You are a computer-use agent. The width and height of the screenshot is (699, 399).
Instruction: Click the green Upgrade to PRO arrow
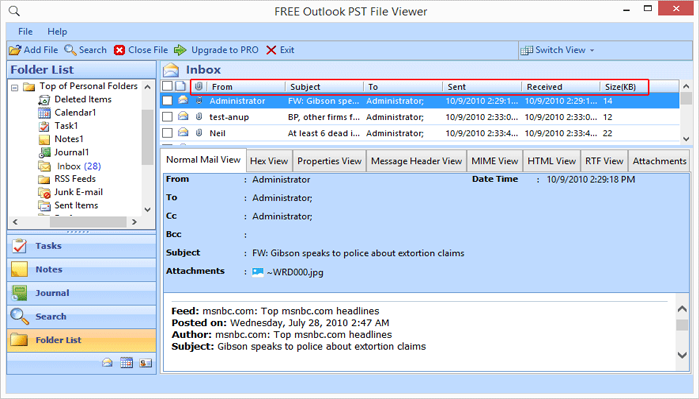(180, 50)
